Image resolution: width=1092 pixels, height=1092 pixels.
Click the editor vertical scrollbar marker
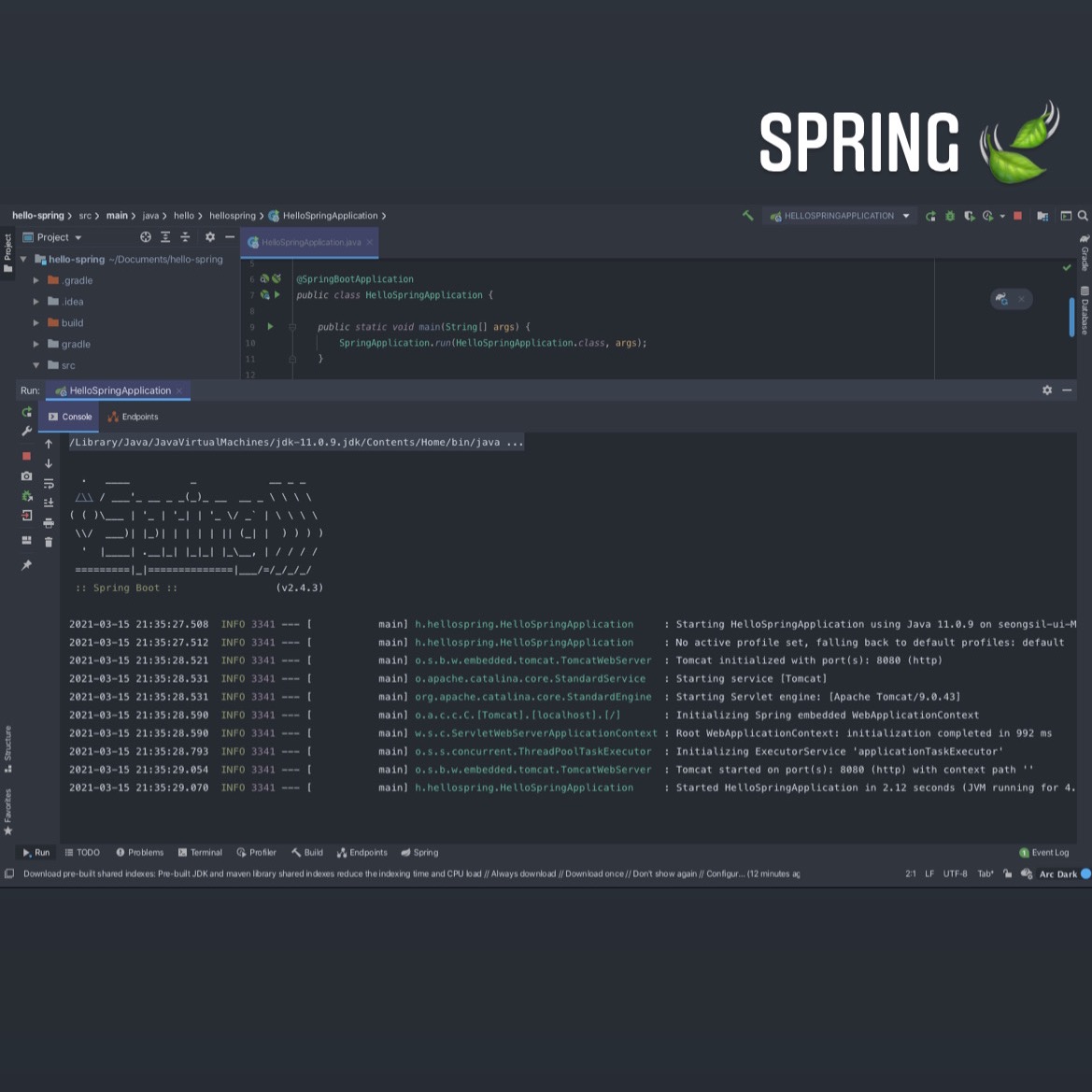1071,317
